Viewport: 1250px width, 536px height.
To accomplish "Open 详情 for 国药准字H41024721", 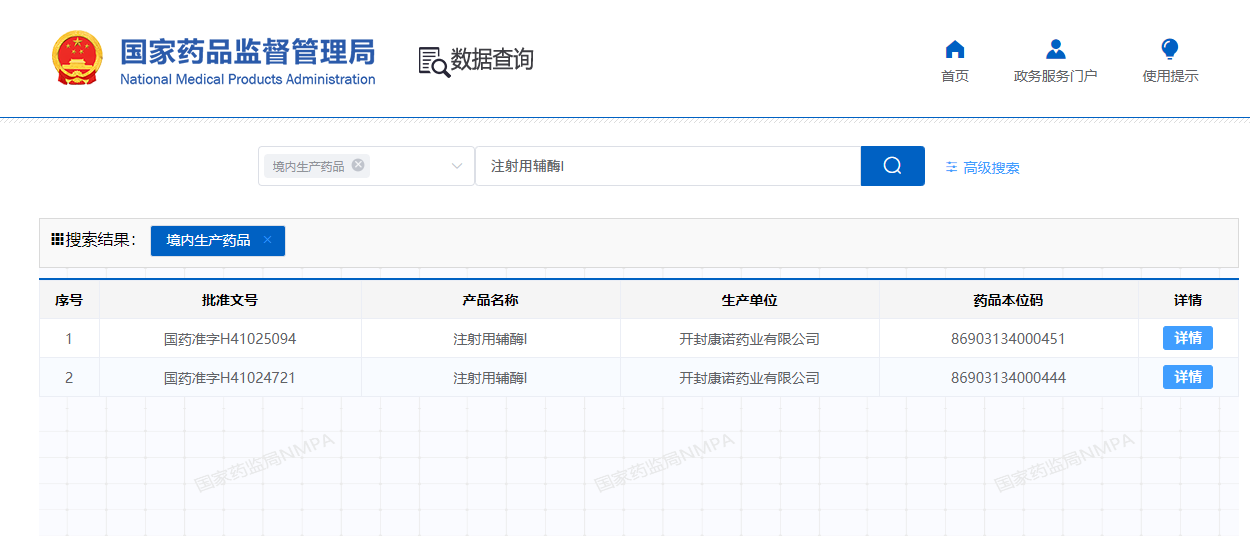I will click(1187, 377).
